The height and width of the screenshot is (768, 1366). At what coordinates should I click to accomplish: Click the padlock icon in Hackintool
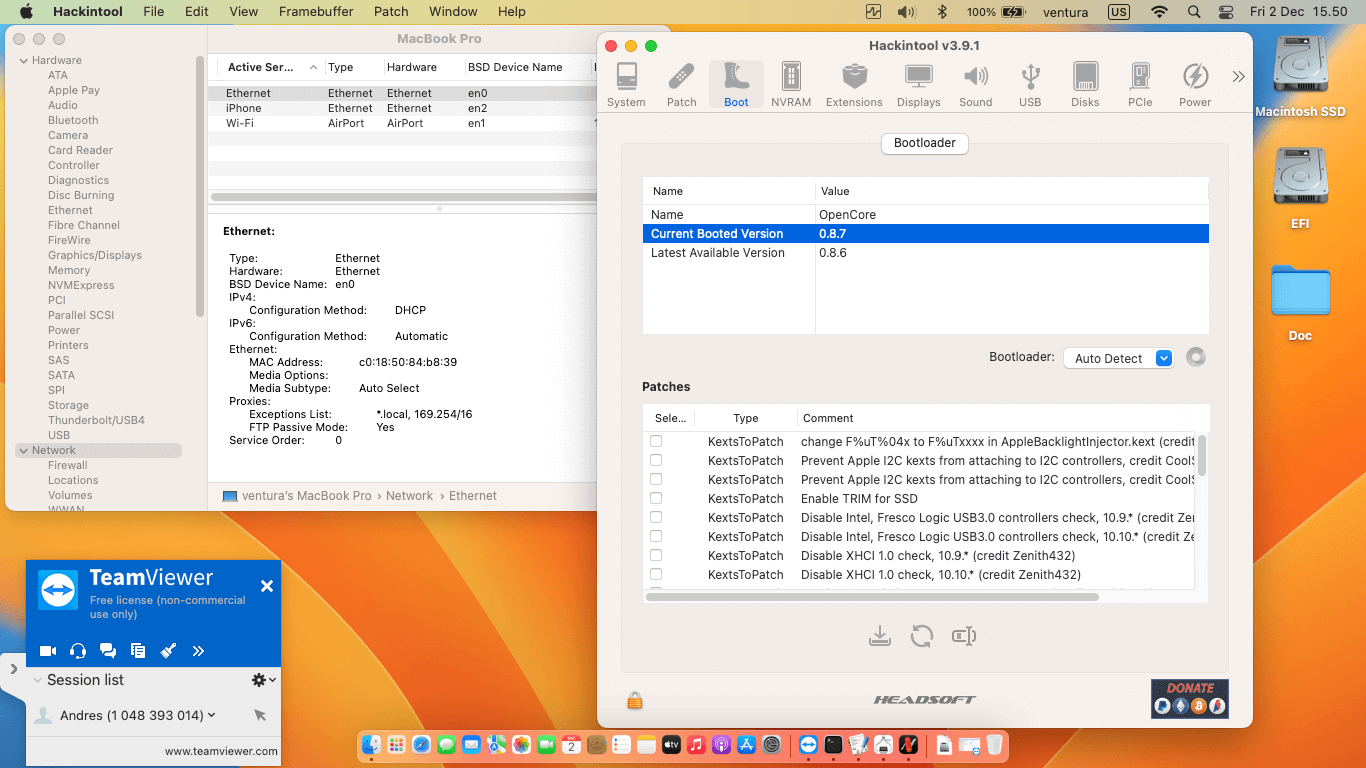[634, 701]
